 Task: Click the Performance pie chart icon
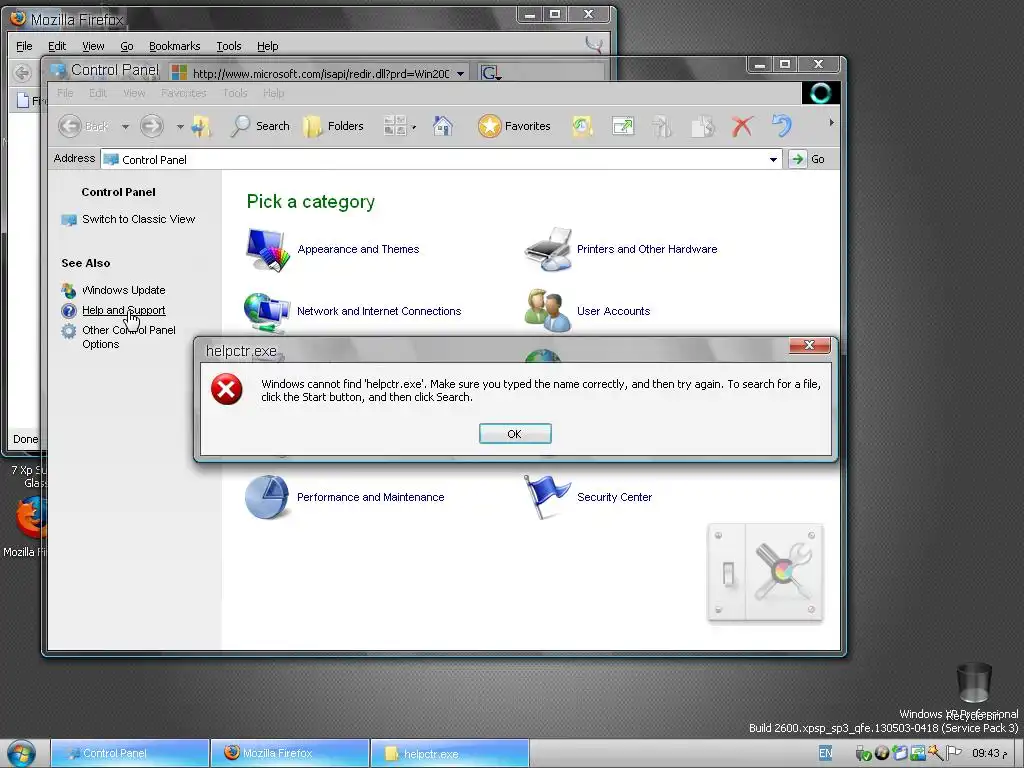(267, 497)
